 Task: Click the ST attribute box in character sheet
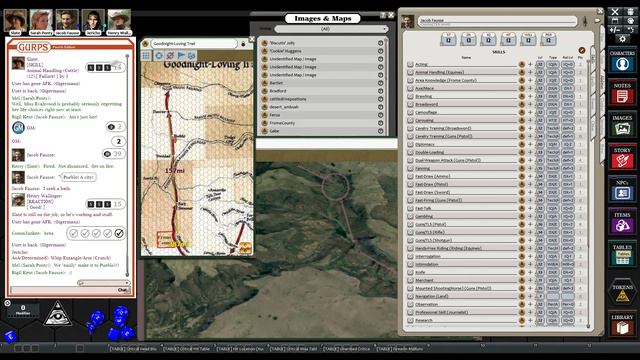(448, 39)
